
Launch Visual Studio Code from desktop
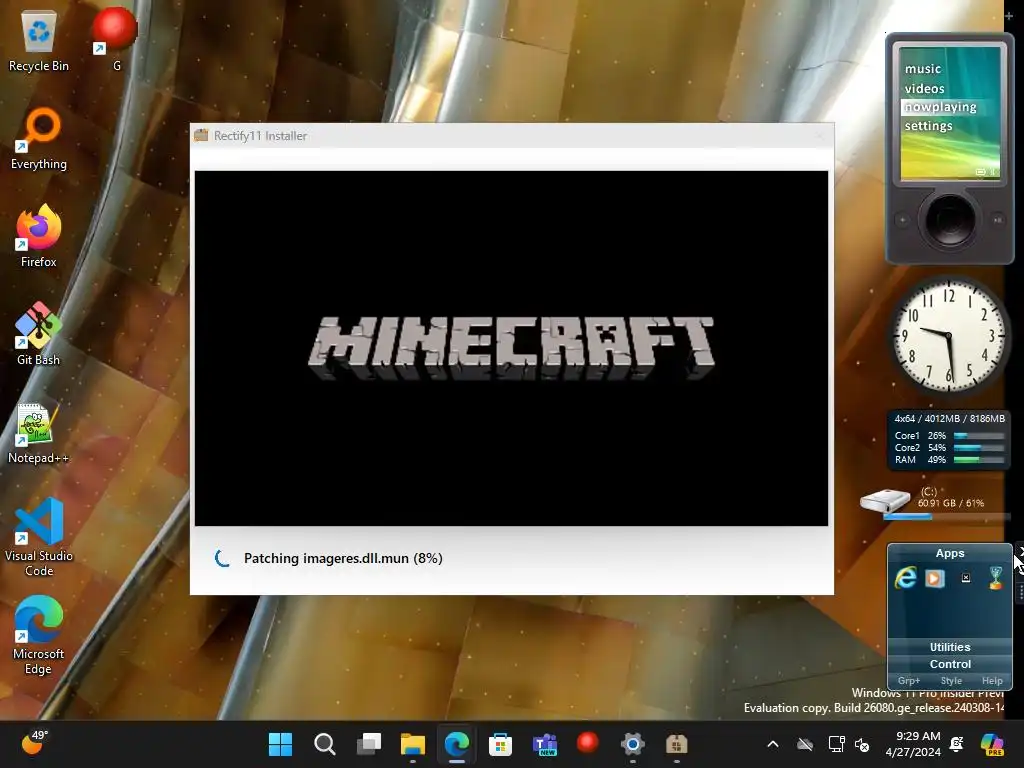39,537
